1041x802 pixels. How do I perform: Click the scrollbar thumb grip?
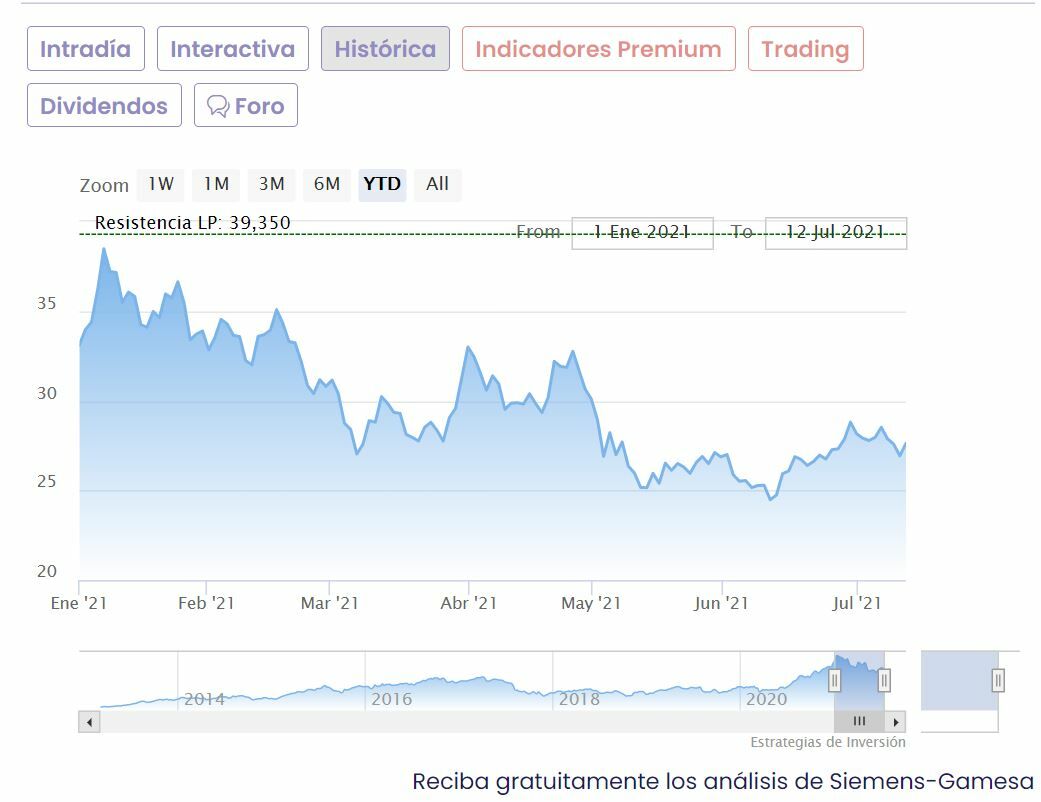click(x=859, y=721)
